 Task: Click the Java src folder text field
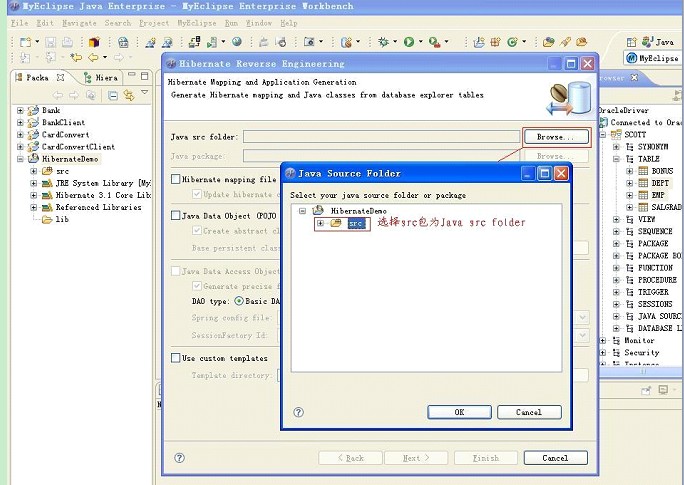(380, 137)
